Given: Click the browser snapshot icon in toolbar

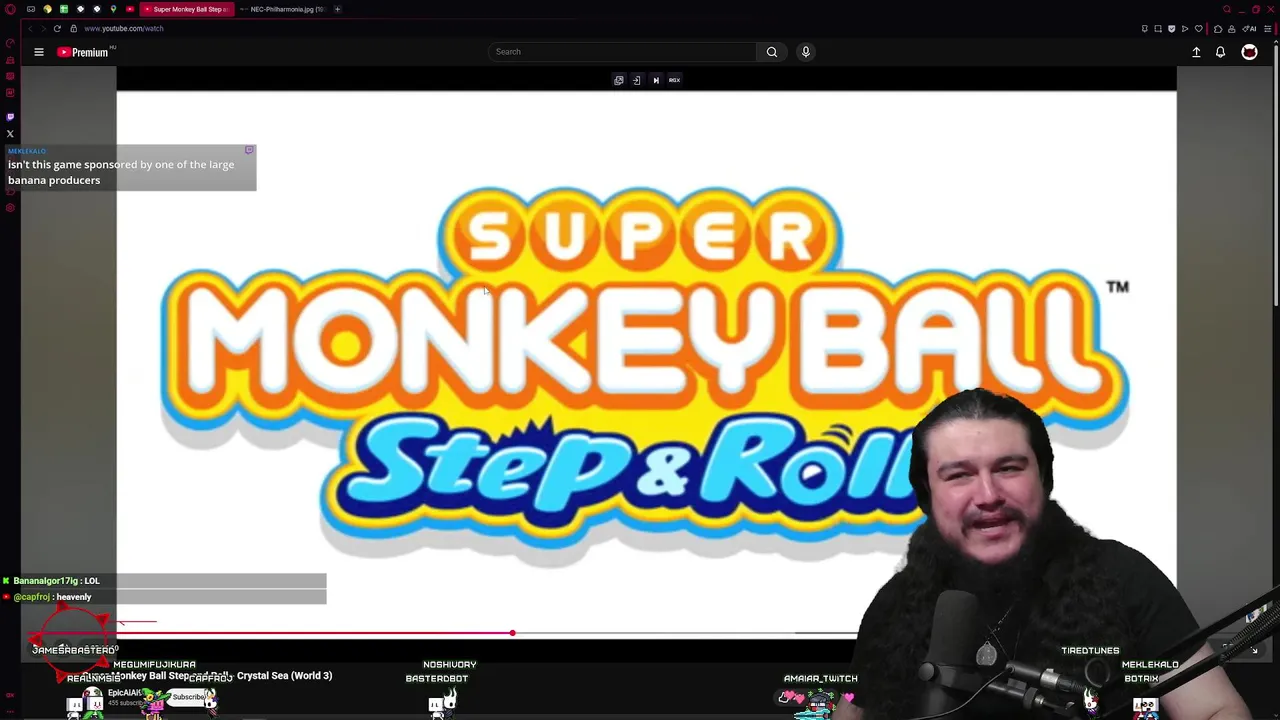Looking at the screenshot, I should tap(1158, 28).
